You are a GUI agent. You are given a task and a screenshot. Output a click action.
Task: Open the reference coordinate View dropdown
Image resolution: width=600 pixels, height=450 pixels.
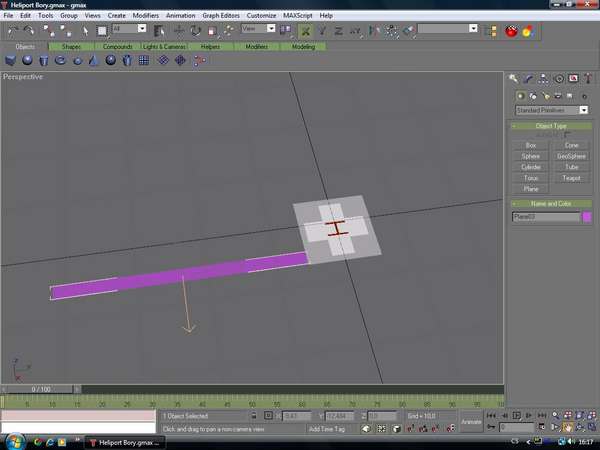click(258, 29)
